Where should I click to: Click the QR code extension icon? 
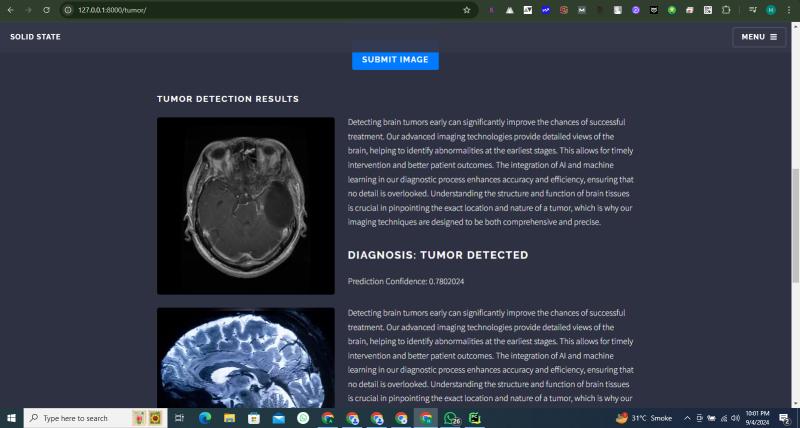(x=708, y=10)
